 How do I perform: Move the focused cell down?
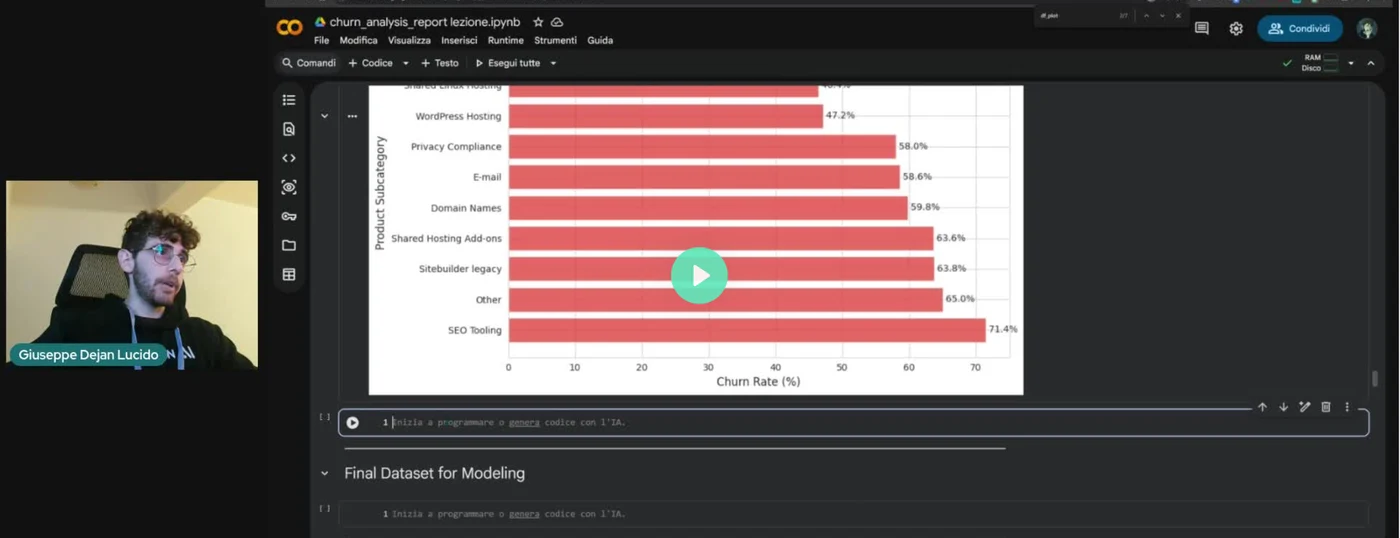coord(1283,407)
